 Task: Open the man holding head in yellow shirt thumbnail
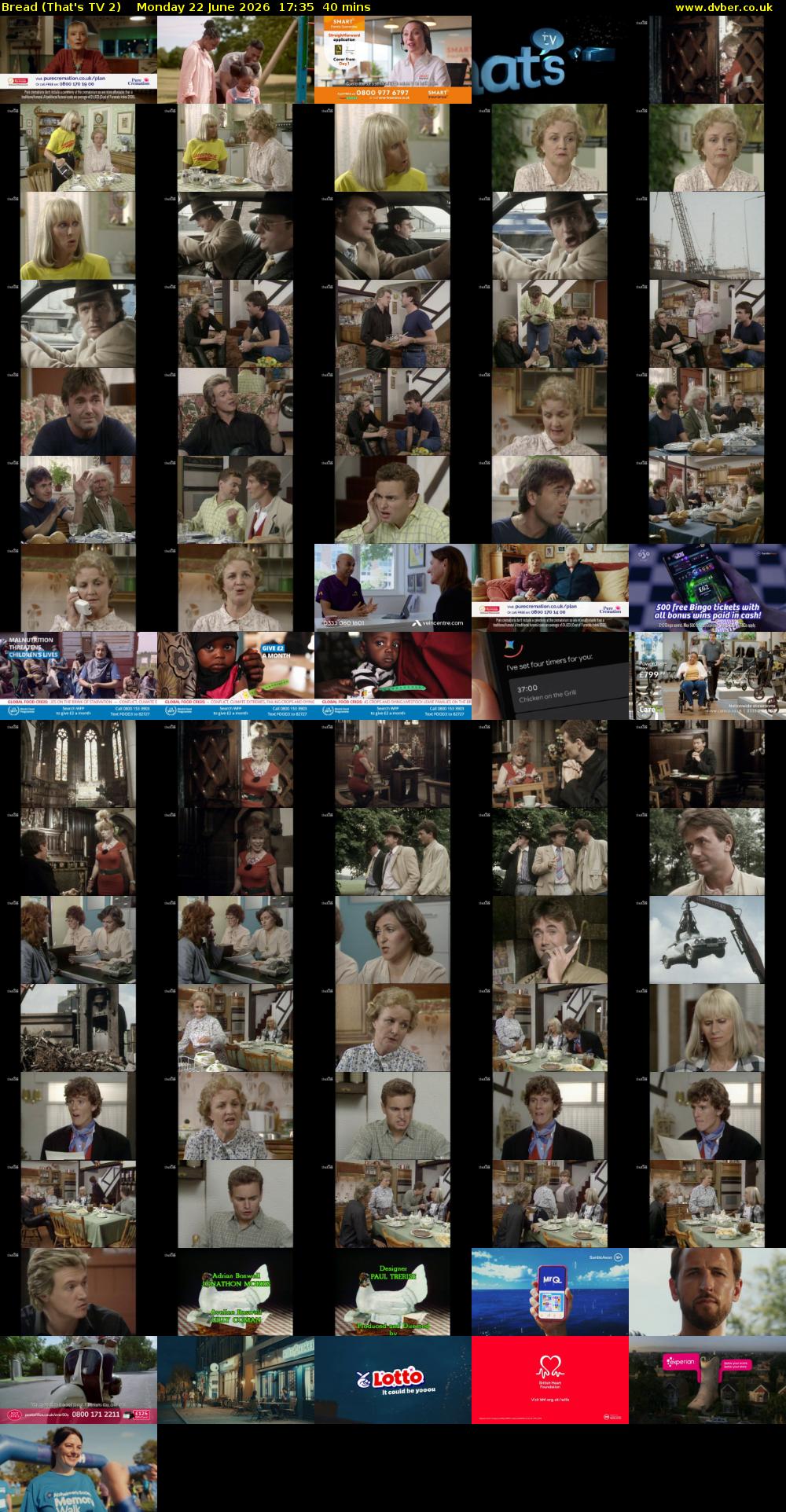[x=393, y=500]
